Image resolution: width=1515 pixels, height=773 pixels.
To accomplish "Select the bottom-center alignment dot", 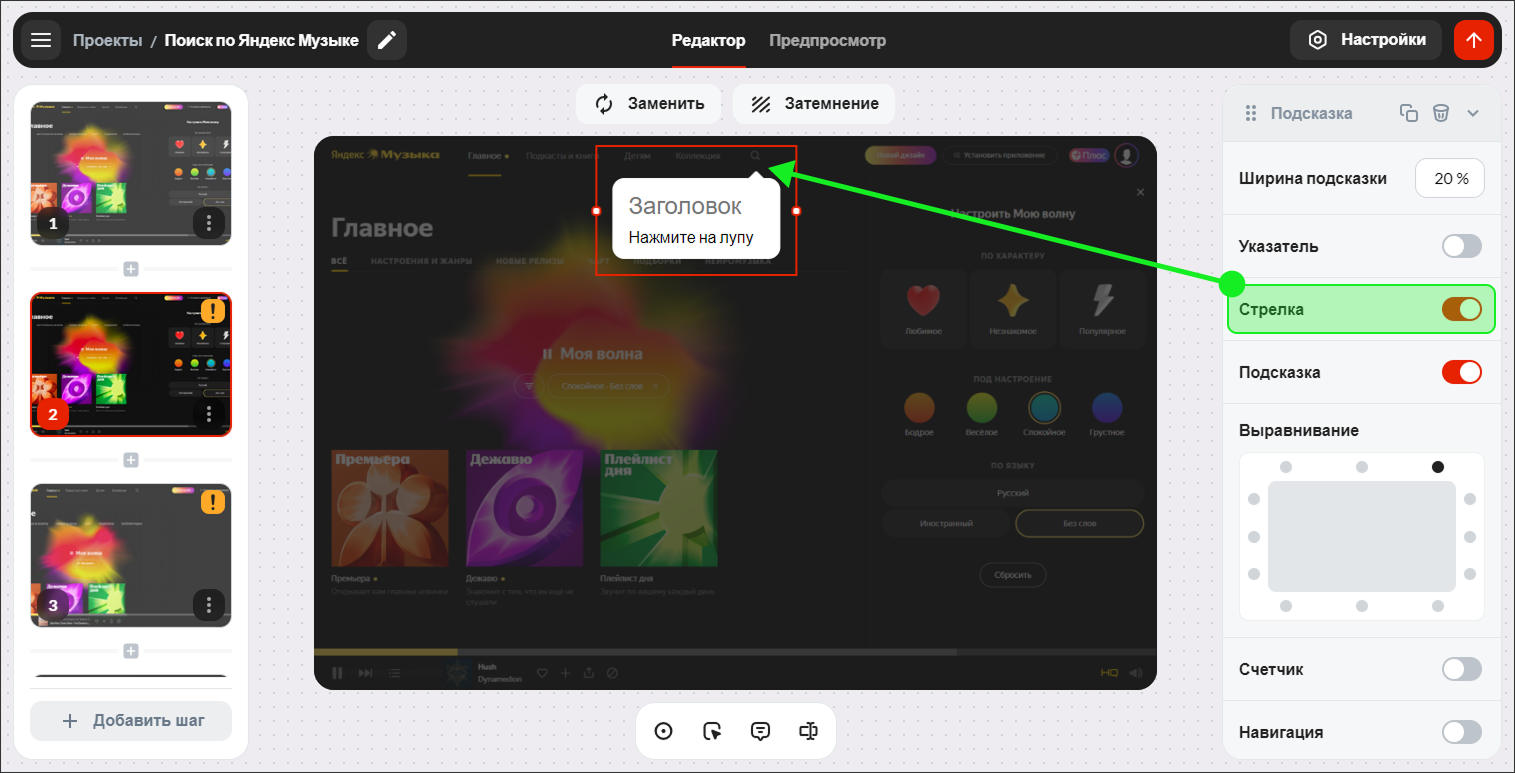I will [1362, 606].
